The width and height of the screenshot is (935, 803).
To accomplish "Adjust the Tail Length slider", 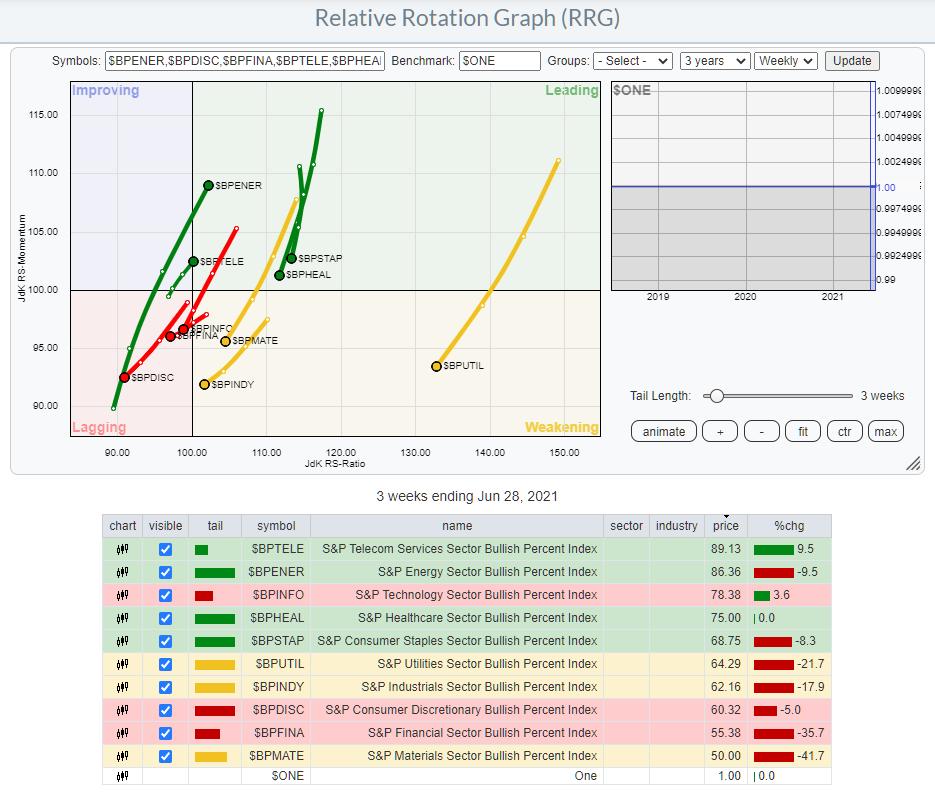I will 715,396.
